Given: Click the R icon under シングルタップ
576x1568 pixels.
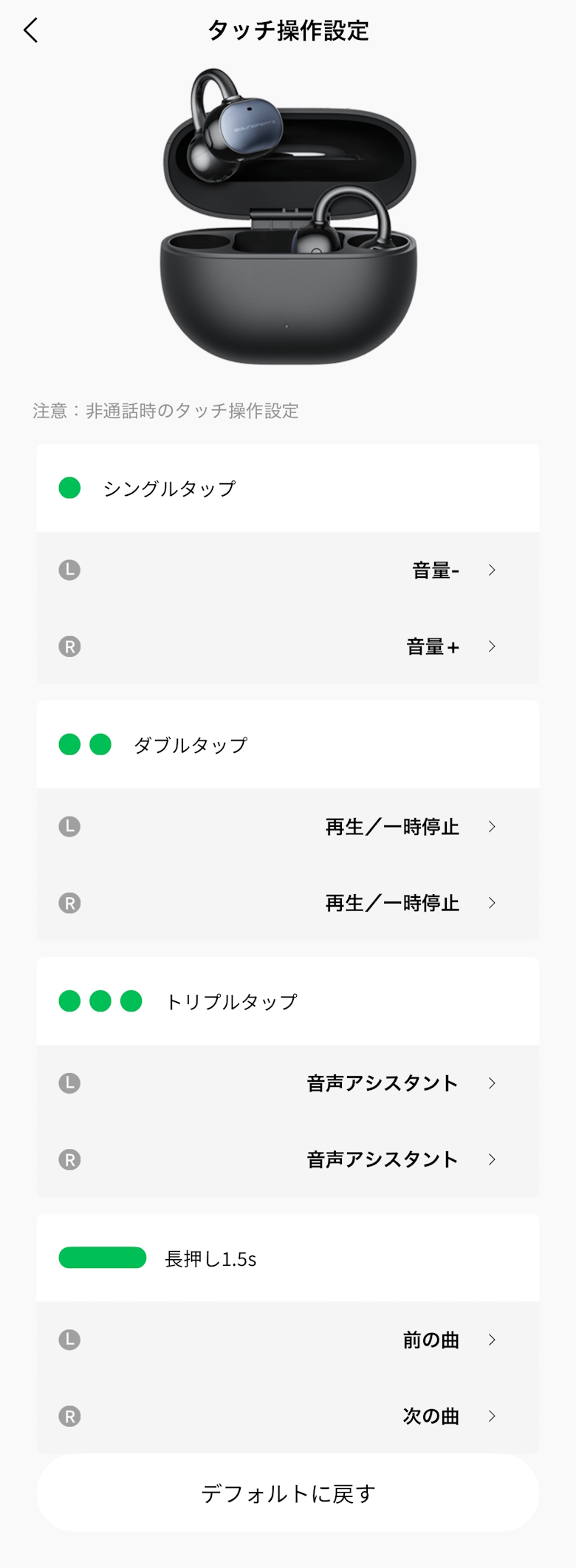Looking at the screenshot, I should pos(69,647).
